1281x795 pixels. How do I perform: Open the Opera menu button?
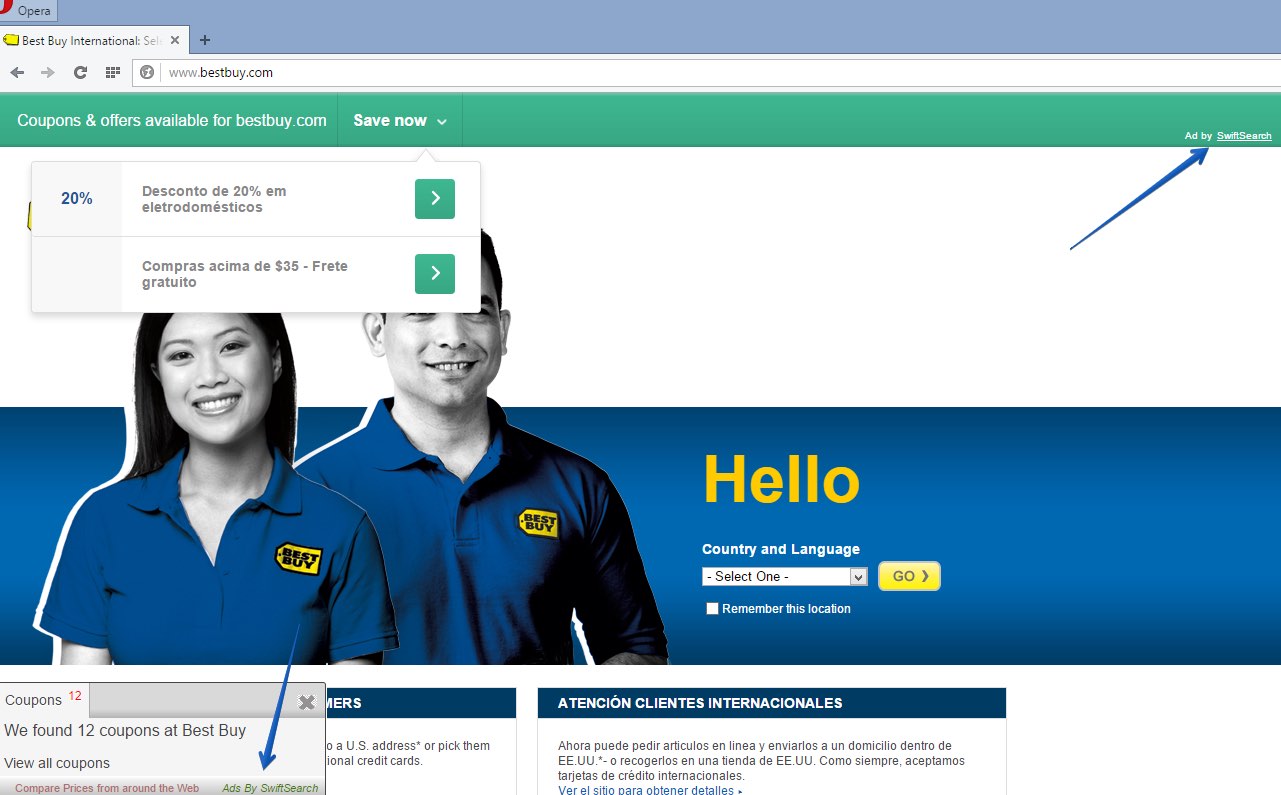click(28, 11)
